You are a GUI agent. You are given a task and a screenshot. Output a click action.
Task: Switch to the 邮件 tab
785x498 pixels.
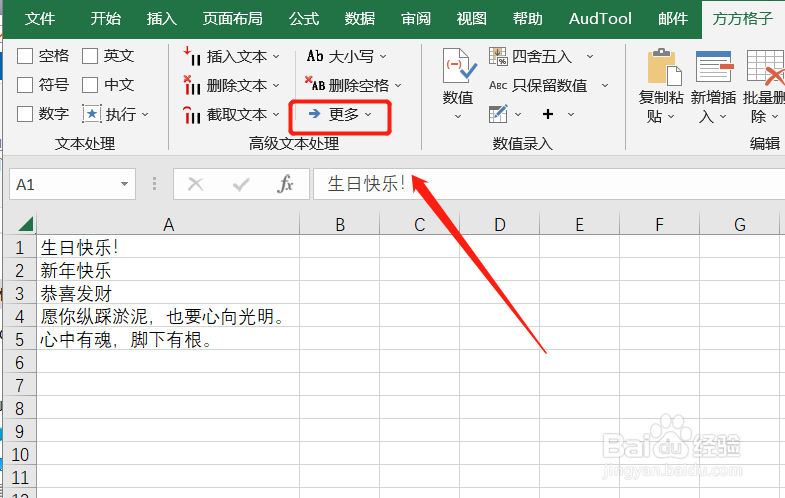tap(673, 19)
